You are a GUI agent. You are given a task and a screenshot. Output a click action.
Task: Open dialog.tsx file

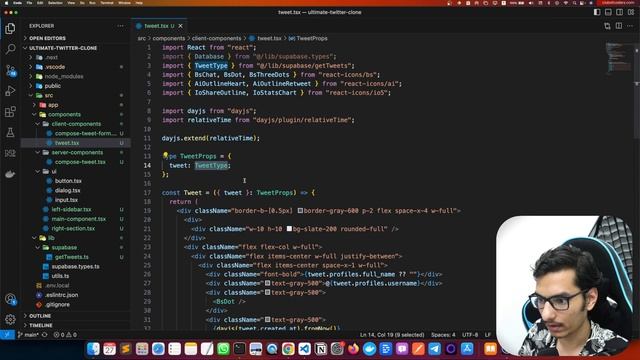click(76, 191)
